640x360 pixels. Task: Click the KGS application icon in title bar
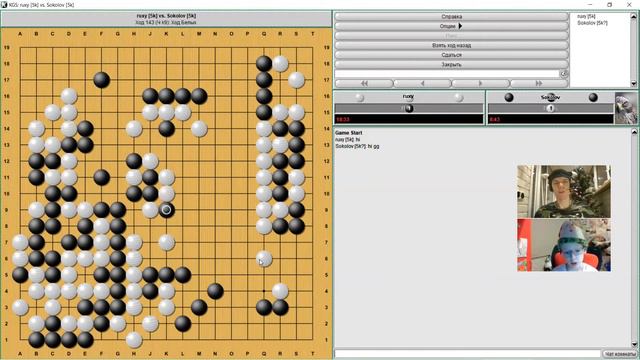[x=4, y=5]
